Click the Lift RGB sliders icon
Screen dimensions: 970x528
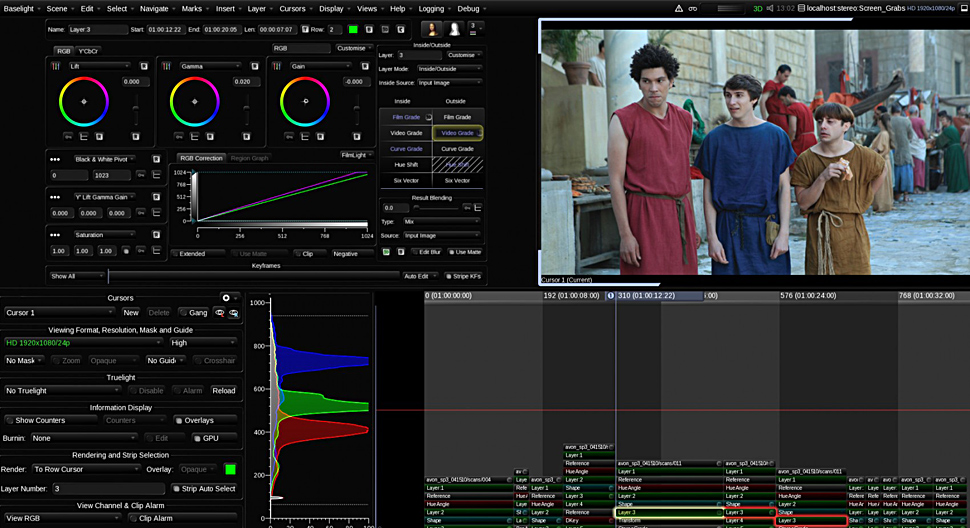pyautogui.click(x=56, y=66)
